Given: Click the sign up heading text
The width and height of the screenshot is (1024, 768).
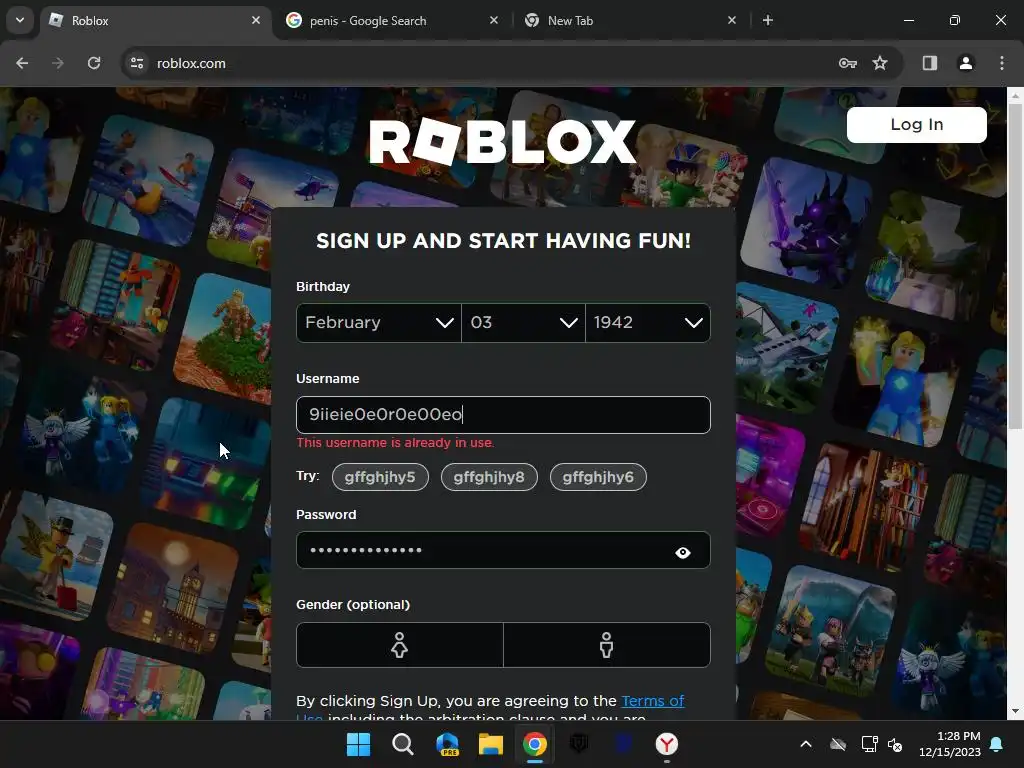Looking at the screenshot, I should click(503, 241).
